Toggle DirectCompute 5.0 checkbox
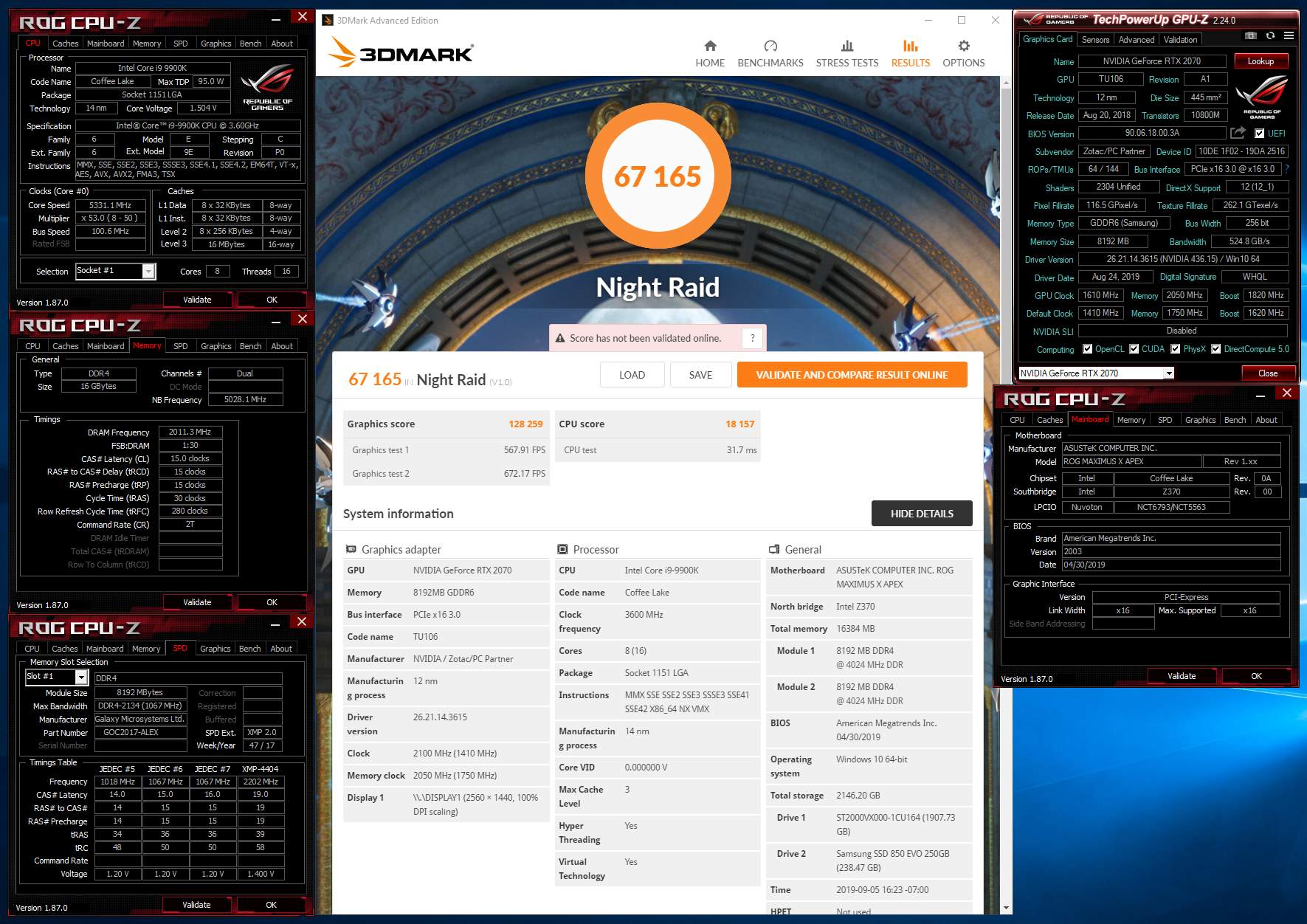Image resolution: width=1307 pixels, height=924 pixels. click(x=1215, y=349)
